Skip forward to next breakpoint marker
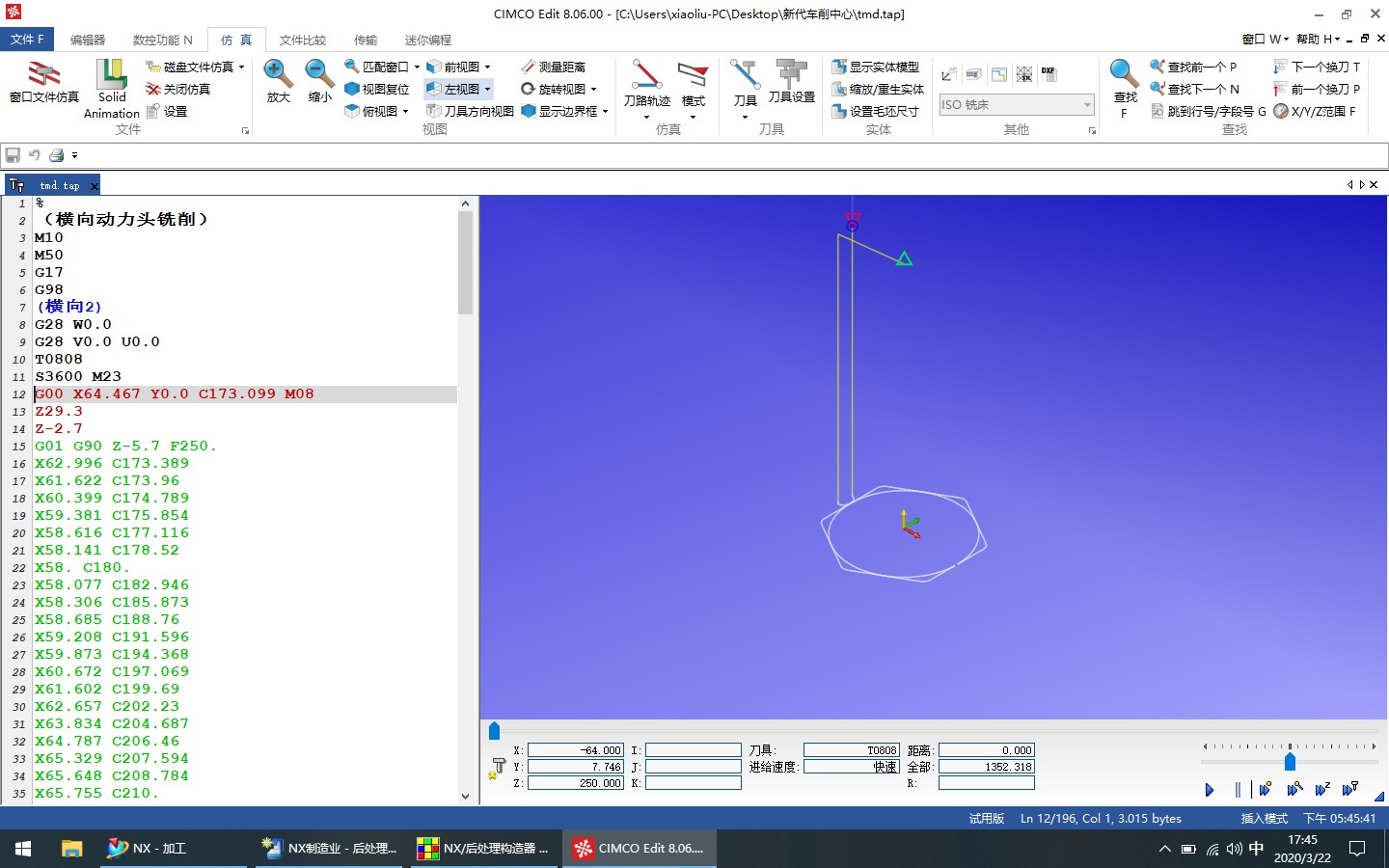 click(x=1266, y=789)
